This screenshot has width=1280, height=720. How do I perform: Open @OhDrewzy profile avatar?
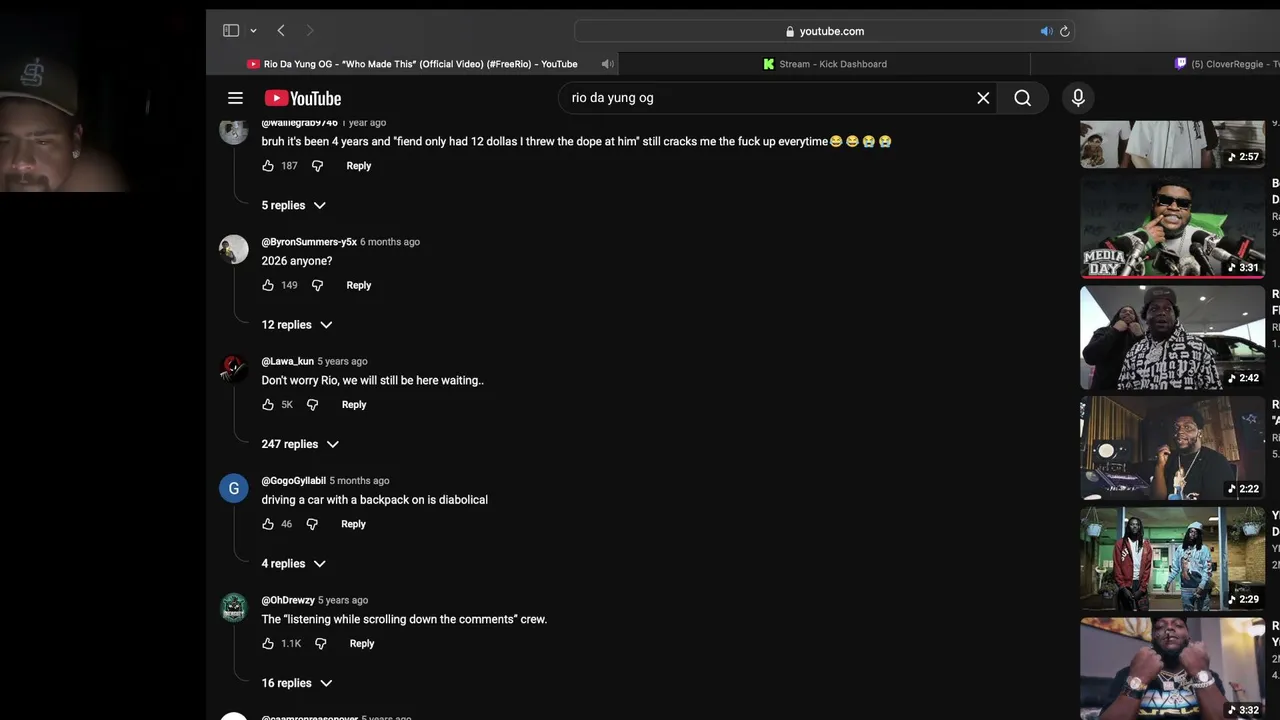234,607
